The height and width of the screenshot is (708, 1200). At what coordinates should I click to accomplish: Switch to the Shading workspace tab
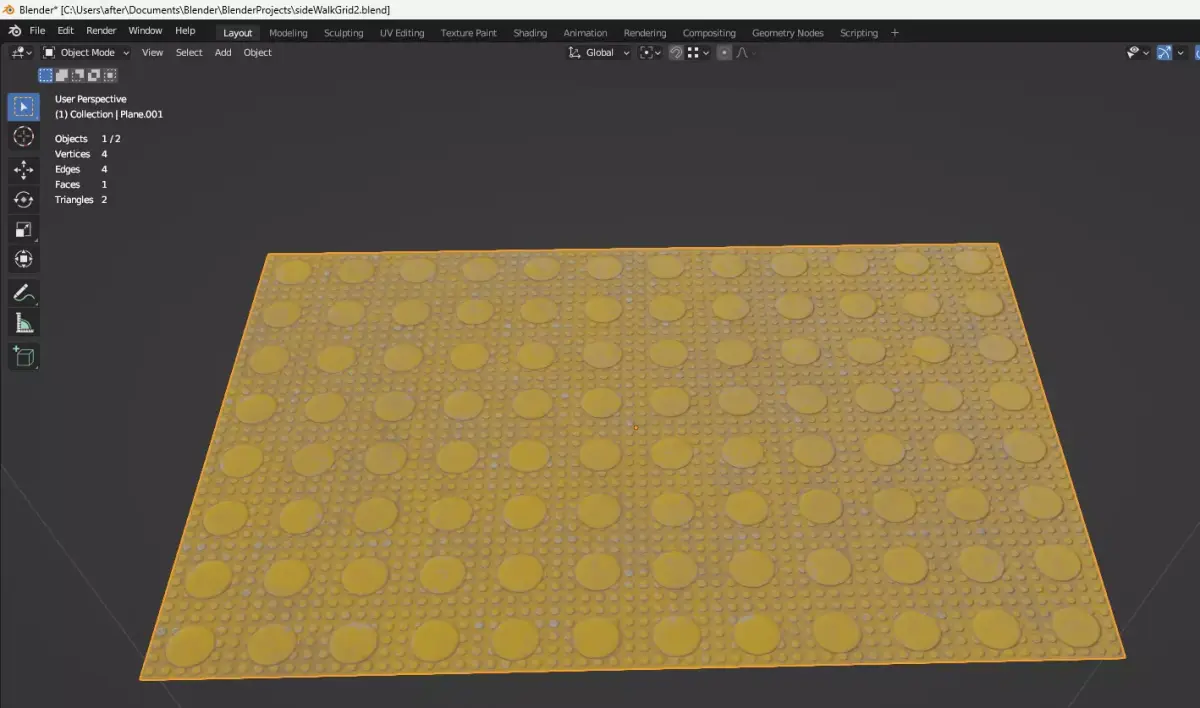point(530,33)
